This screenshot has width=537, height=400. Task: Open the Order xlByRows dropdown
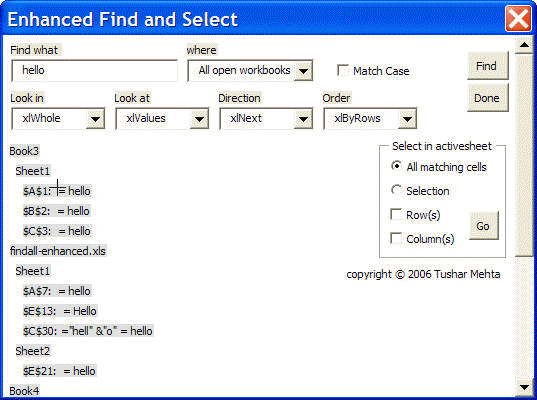pos(407,119)
